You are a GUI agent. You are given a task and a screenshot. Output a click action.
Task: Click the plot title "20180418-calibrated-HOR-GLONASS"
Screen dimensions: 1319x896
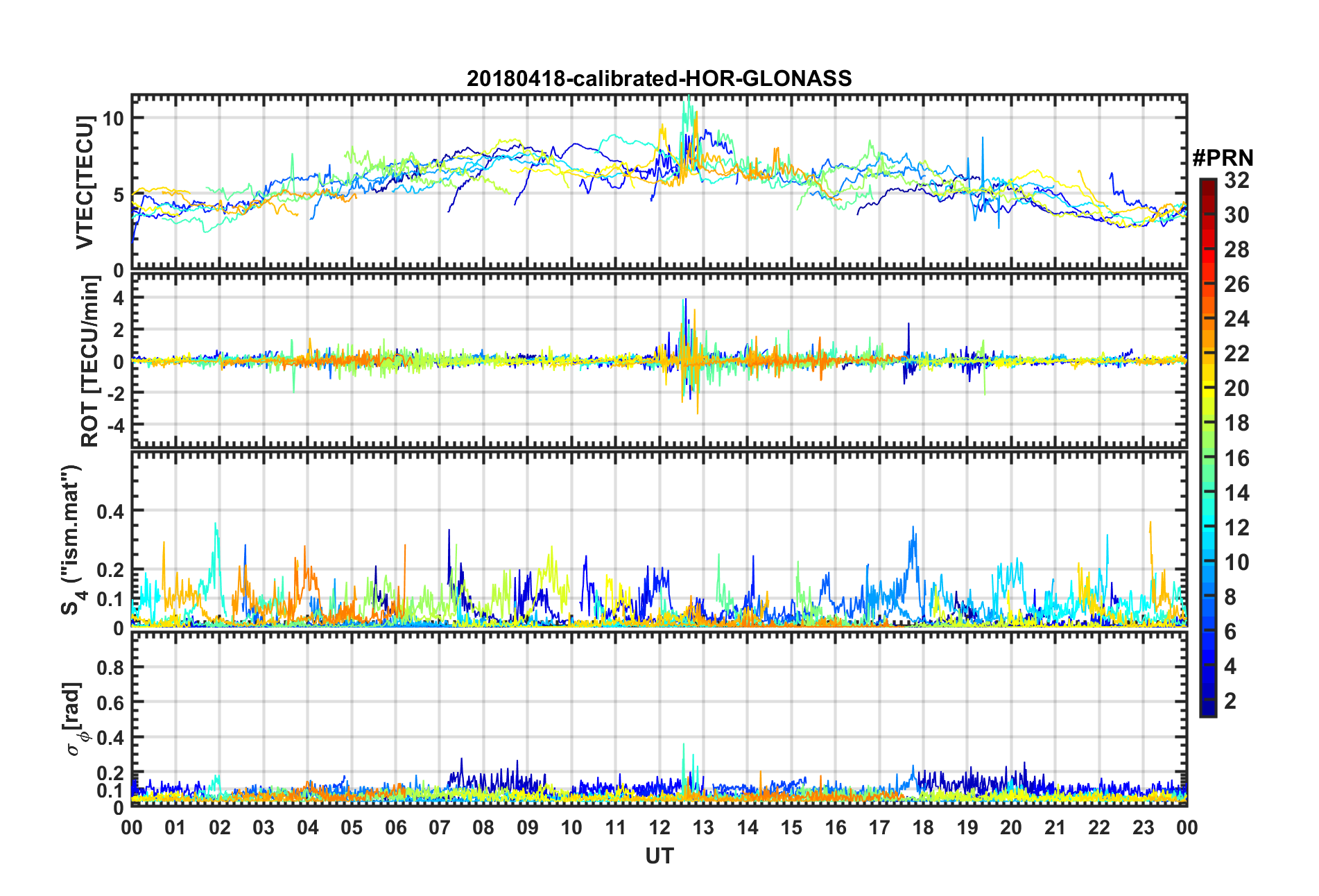tap(659, 78)
